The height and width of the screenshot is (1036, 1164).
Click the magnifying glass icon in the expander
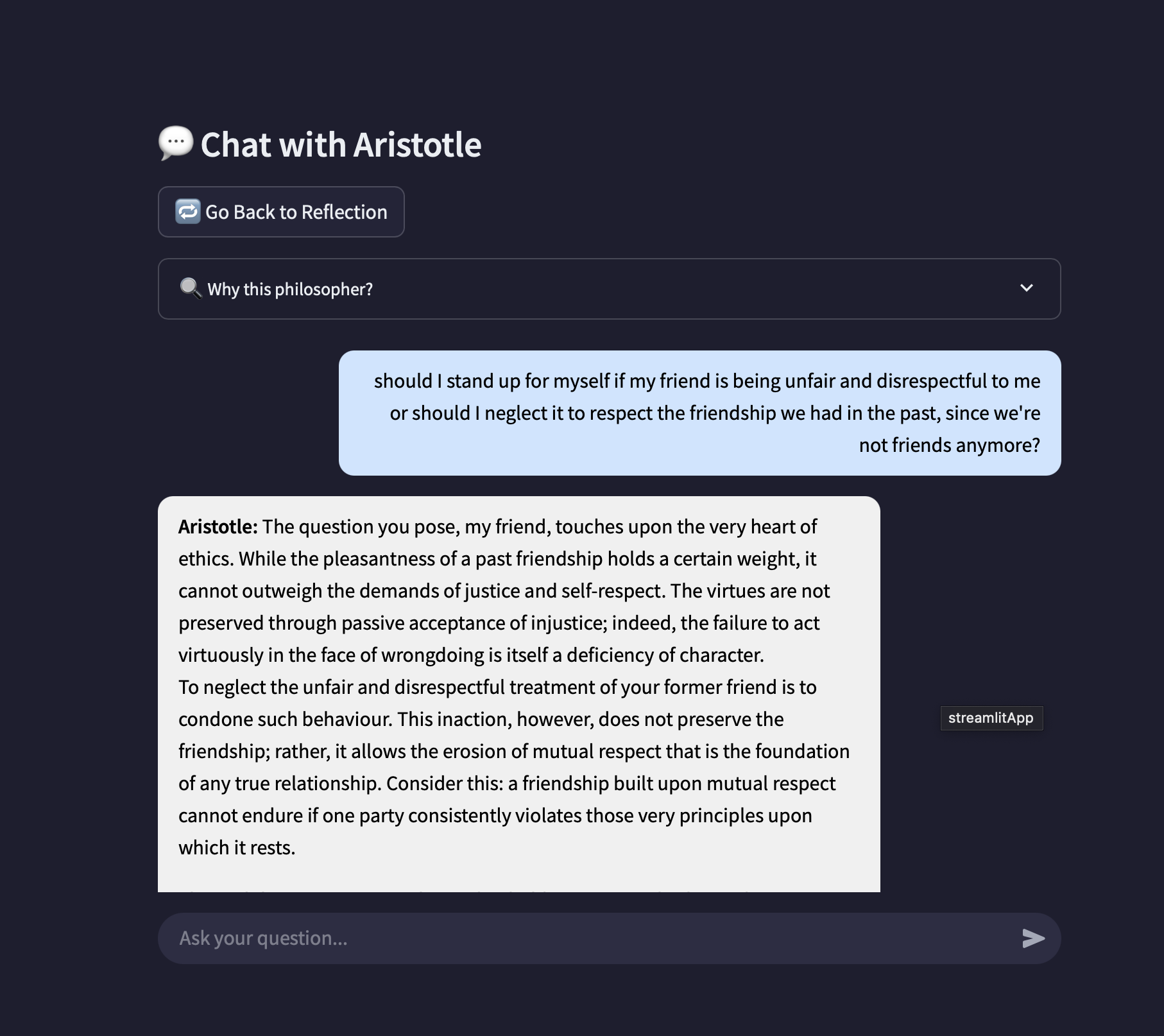[191, 289]
